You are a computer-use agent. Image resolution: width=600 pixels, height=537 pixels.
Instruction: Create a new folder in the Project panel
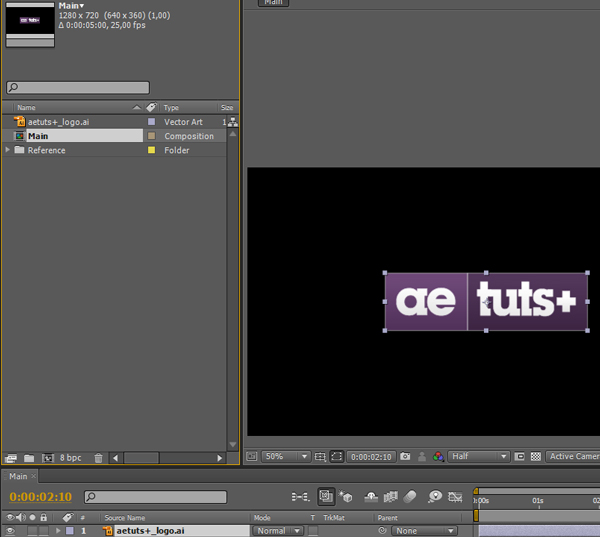coord(29,458)
